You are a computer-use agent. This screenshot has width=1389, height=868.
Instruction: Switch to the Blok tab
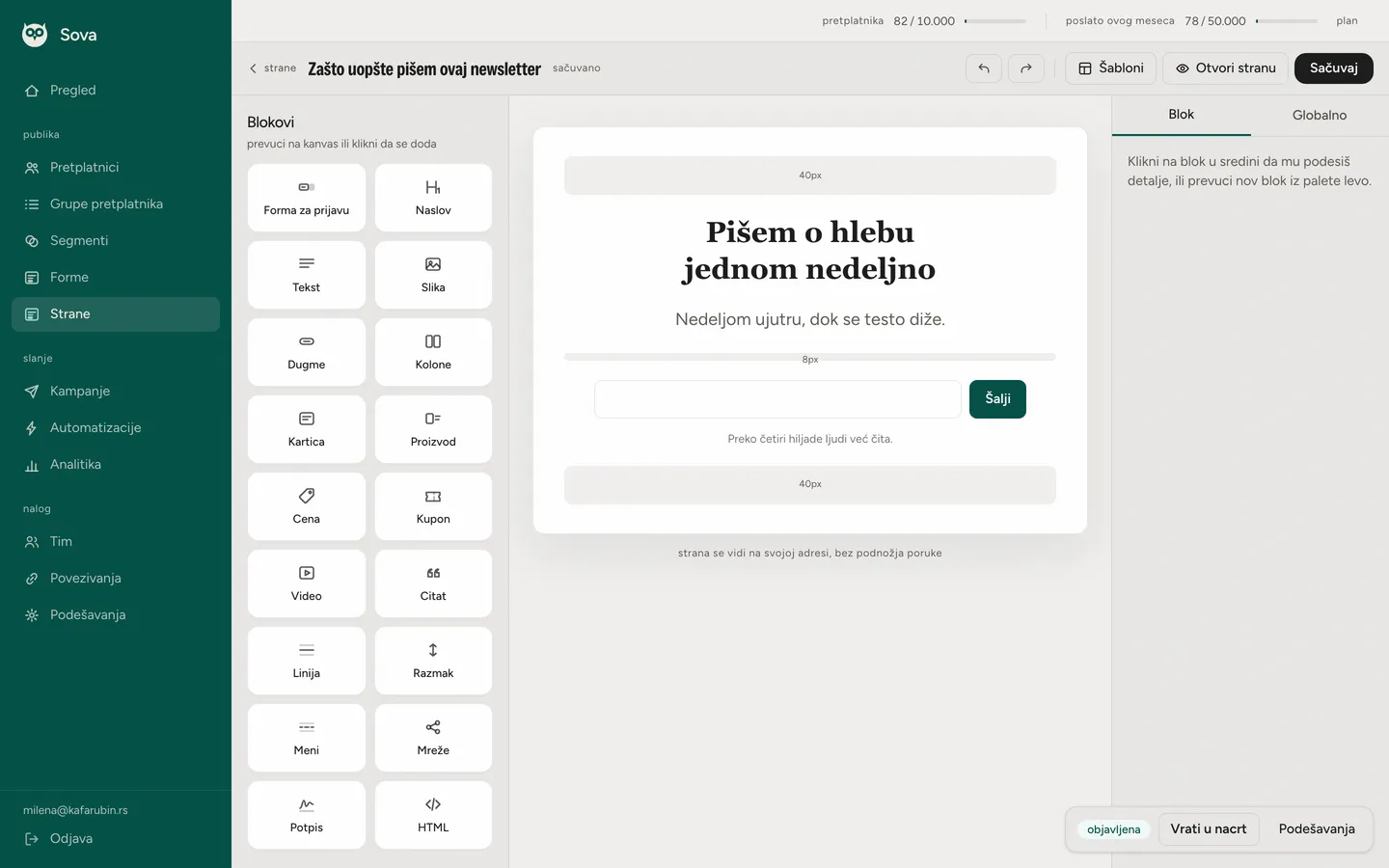[1182, 115]
